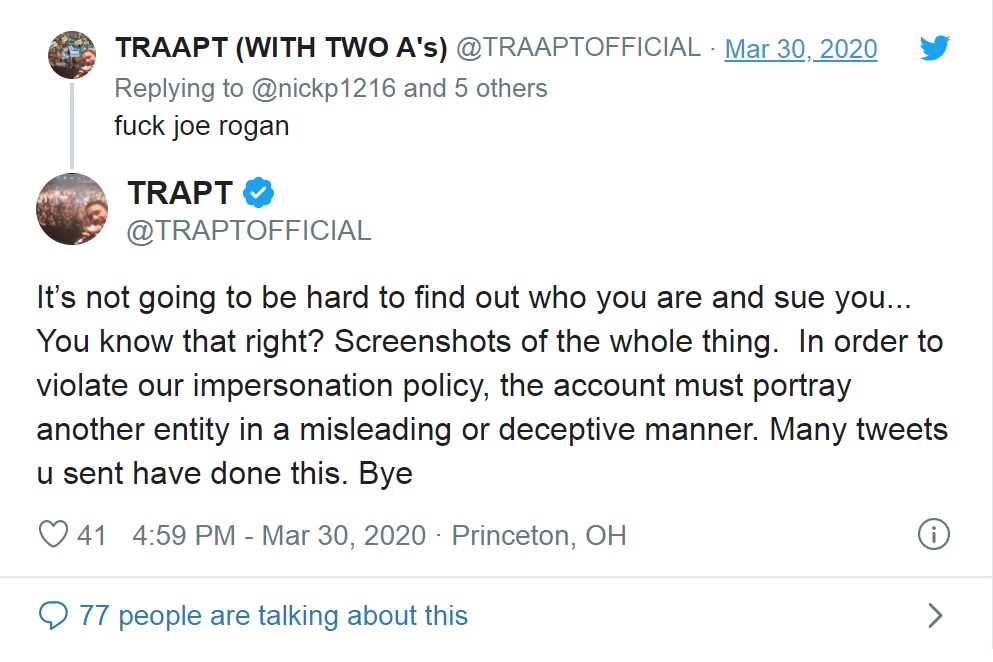The width and height of the screenshot is (993, 662).
Task: Click the Twitter bird logo
Action: [x=934, y=48]
